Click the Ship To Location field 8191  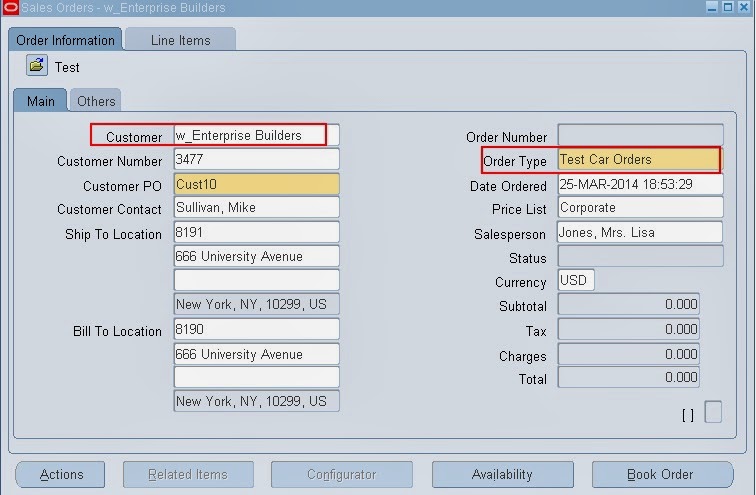point(256,232)
